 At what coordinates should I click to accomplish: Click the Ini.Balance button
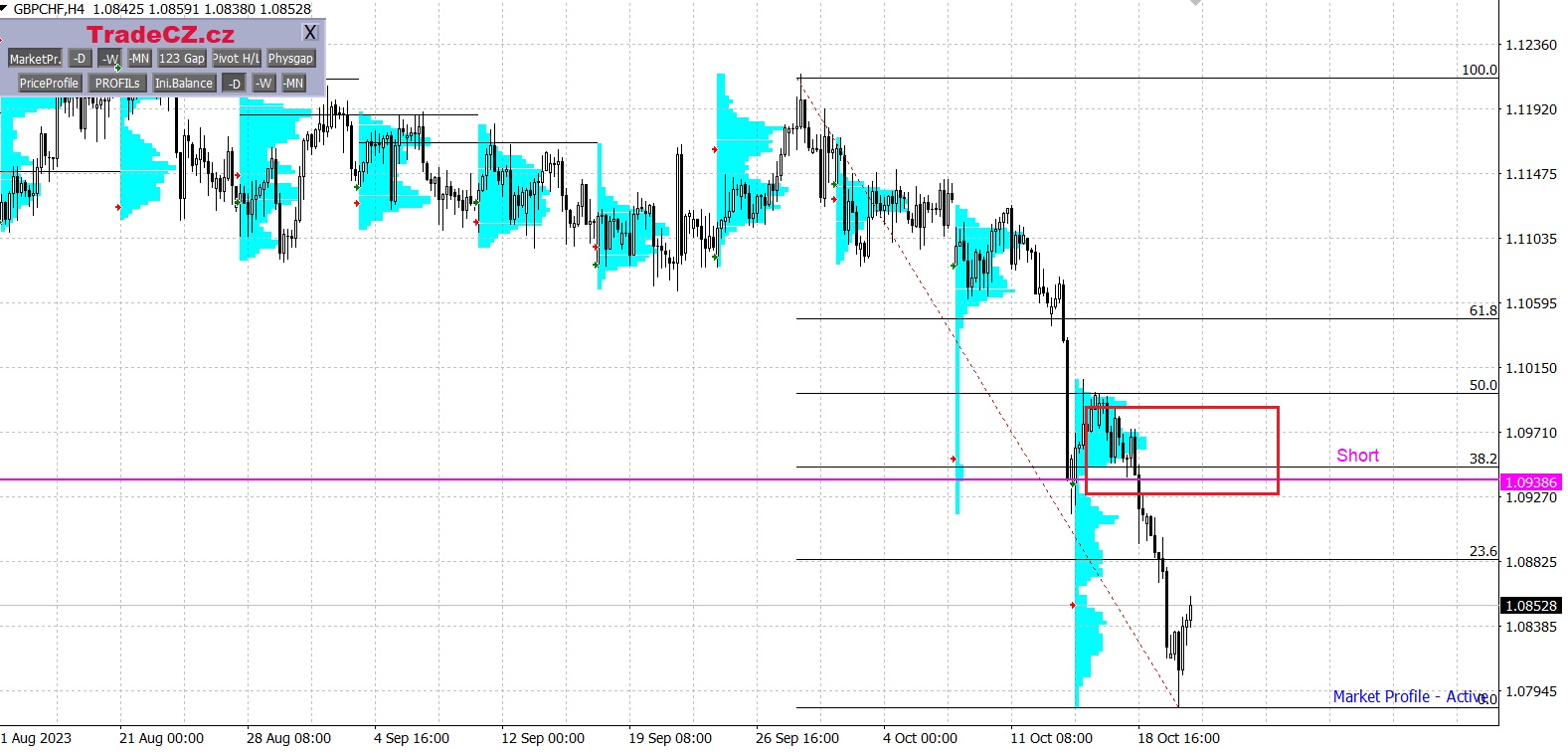pyautogui.click(x=184, y=84)
